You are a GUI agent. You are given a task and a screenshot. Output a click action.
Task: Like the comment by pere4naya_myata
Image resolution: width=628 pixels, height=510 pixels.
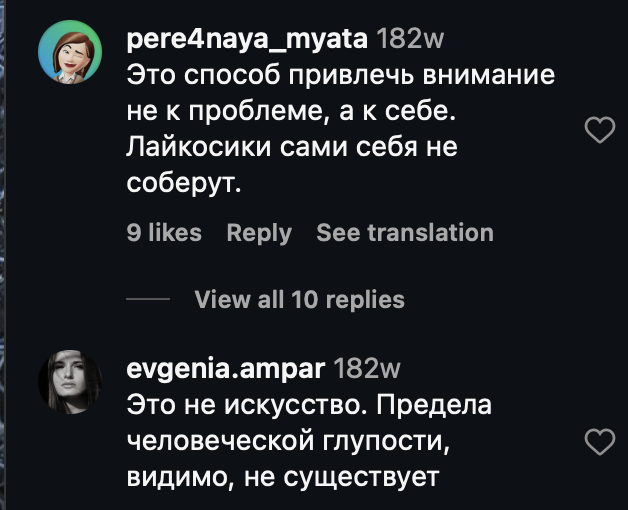pyautogui.click(x=598, y=129)
